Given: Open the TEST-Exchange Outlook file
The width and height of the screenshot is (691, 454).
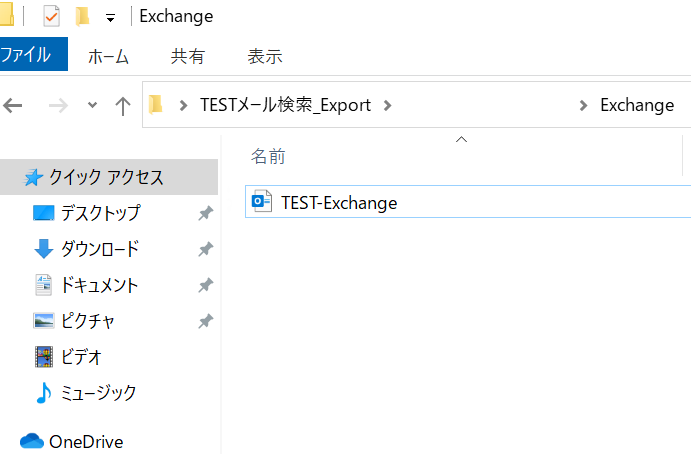Looking at the screenshot, I should pos(339,202).
